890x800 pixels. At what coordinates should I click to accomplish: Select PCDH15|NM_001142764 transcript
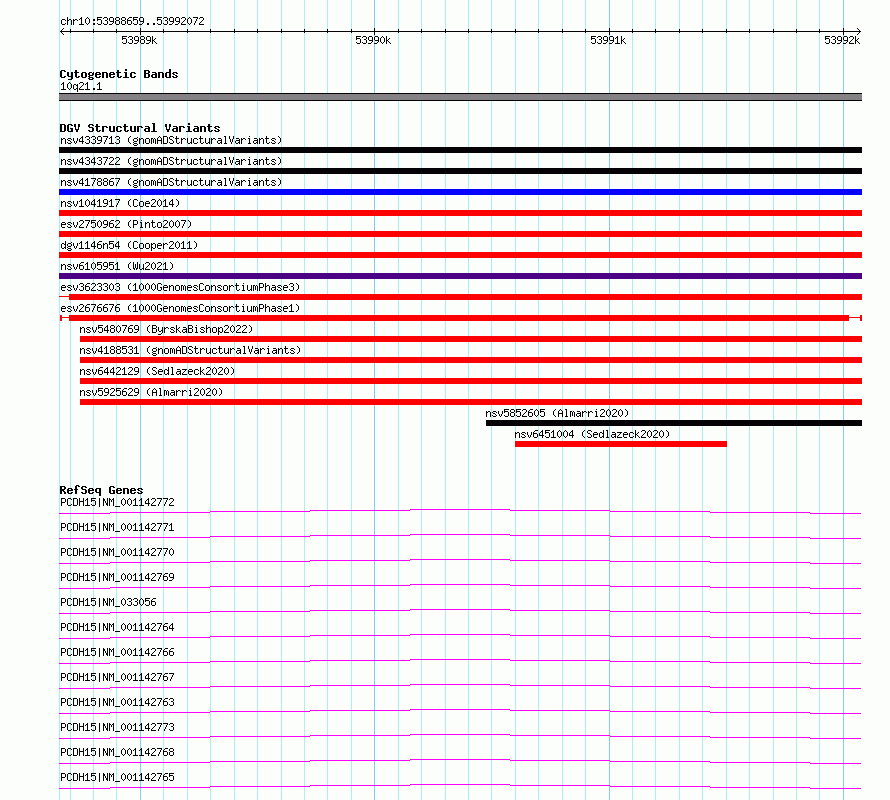[117, 627]
